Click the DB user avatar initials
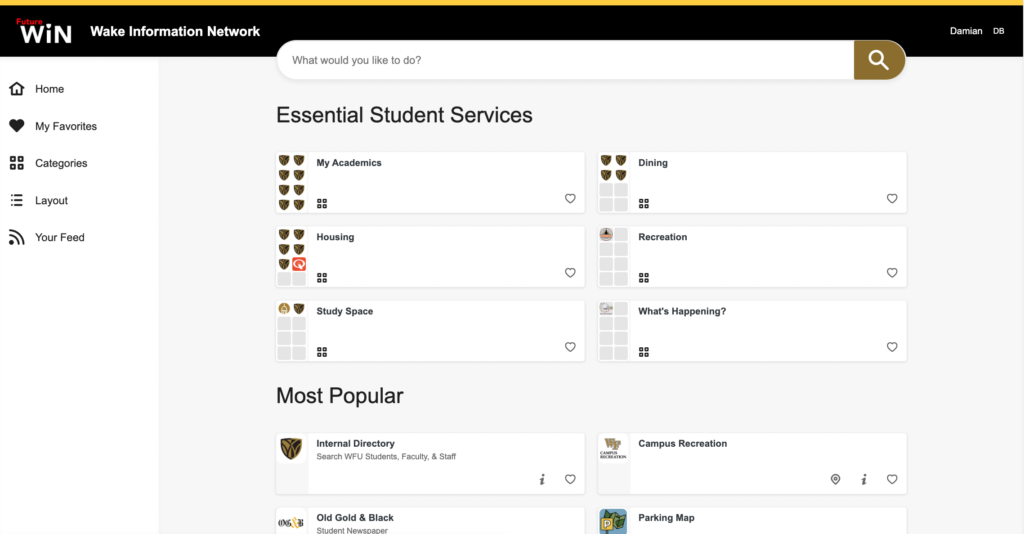The height and width of the screenshot is (534, 1024). (x=999, y=31)
